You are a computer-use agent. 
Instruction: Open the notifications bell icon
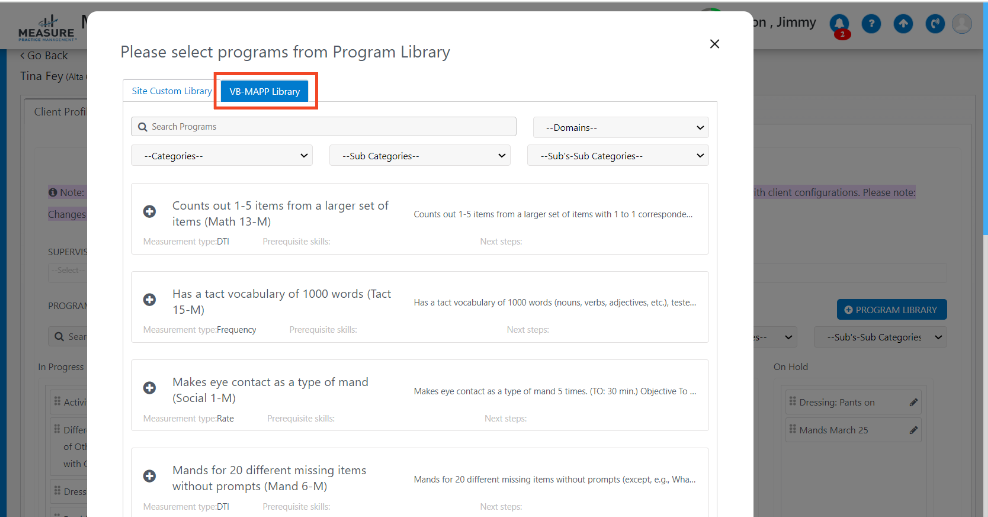click(x=839, y=24)
